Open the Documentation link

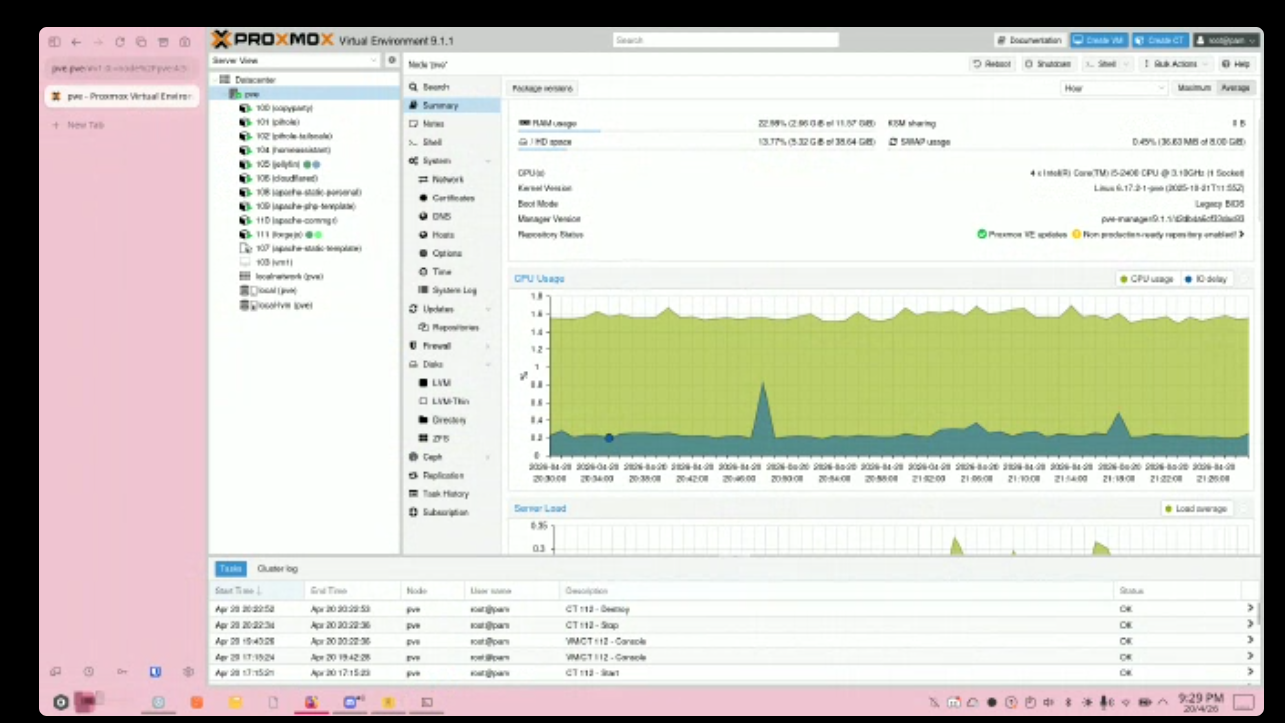click(x=1029, y=40)
